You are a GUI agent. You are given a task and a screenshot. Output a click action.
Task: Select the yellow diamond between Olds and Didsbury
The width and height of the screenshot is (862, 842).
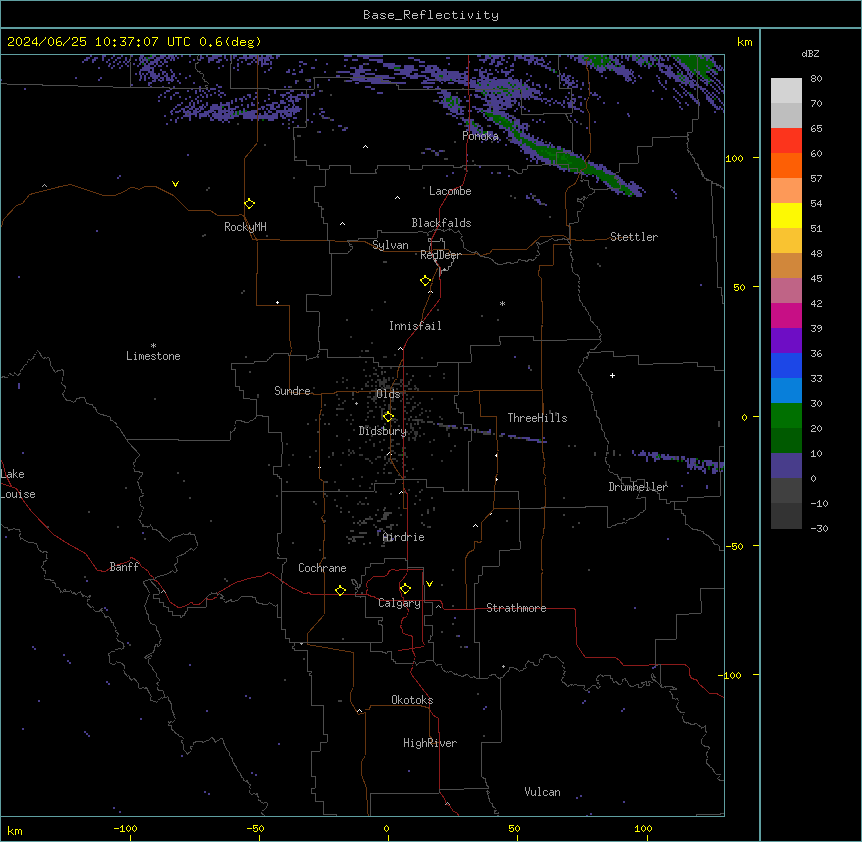(389, 417)
